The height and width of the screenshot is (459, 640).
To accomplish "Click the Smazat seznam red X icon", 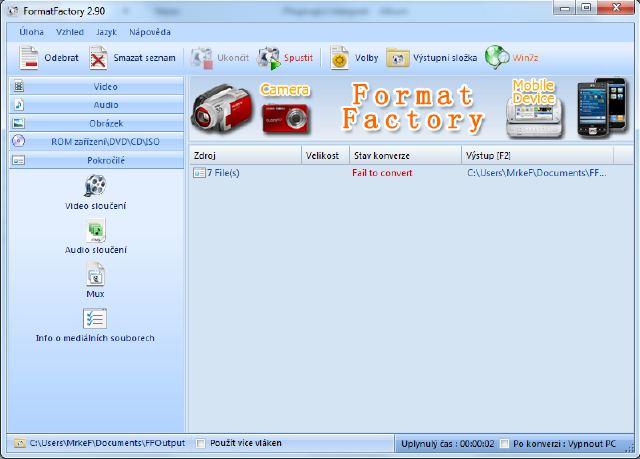I will click(x=98, y=58).
